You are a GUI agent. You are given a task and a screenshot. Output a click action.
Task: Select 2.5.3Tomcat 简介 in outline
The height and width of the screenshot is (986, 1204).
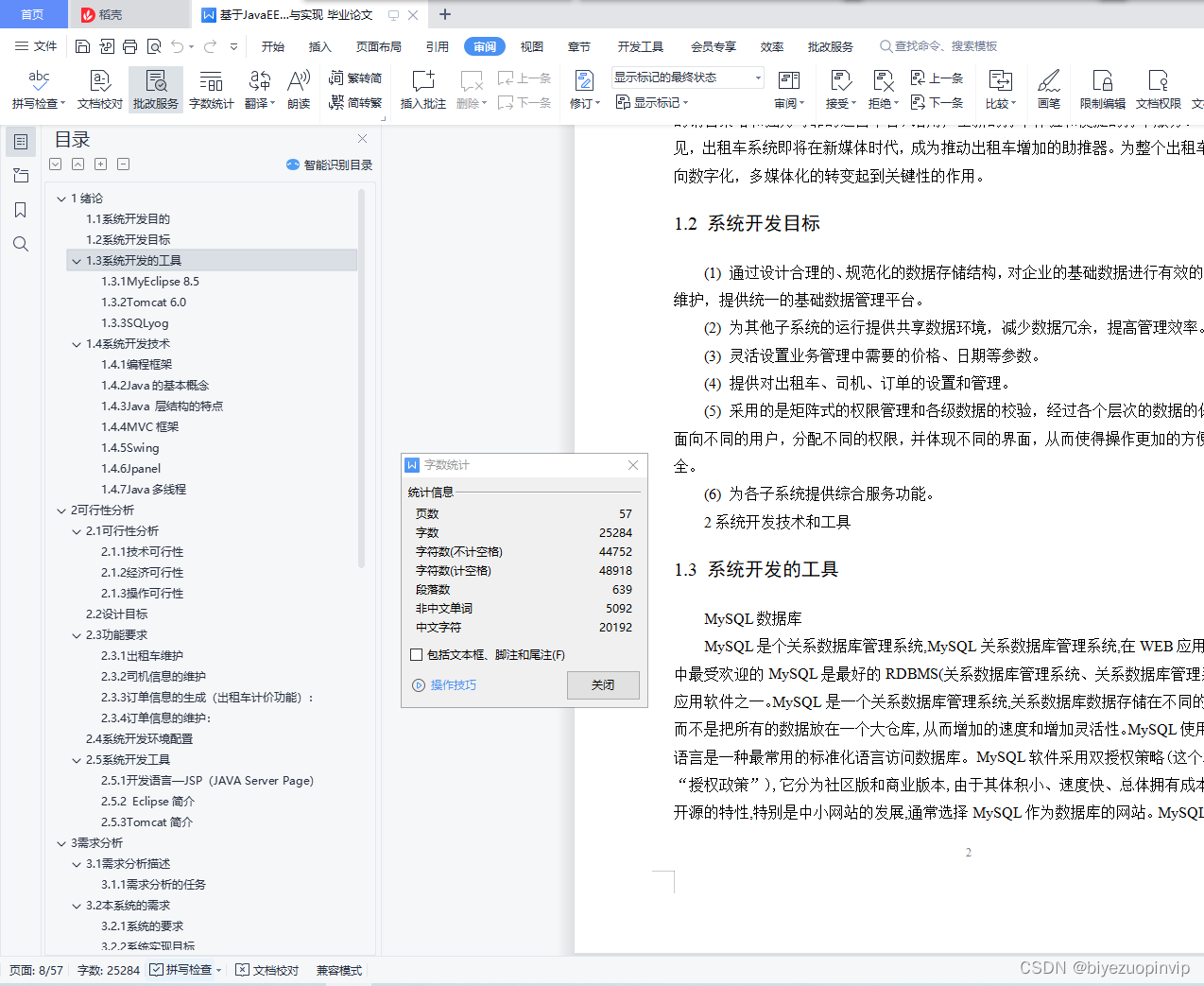[x=146, y=822]
